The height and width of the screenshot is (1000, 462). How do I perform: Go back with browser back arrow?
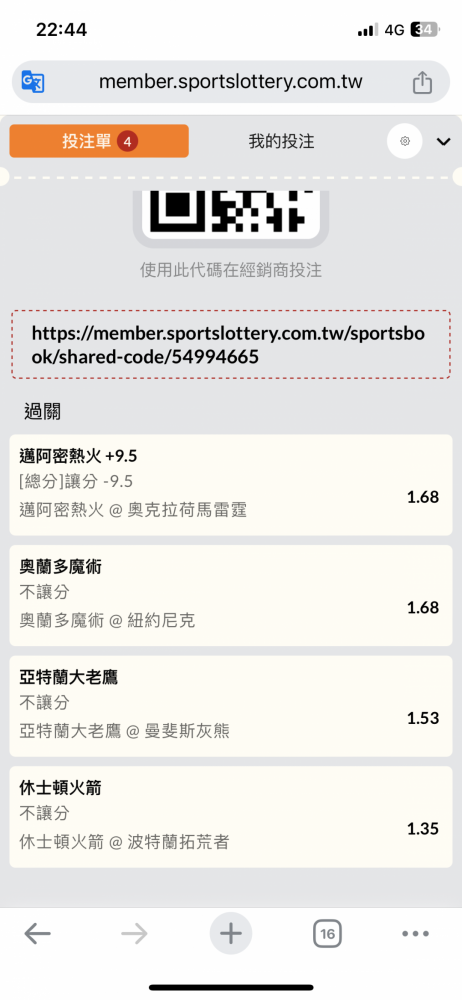(x=38, y=934)
